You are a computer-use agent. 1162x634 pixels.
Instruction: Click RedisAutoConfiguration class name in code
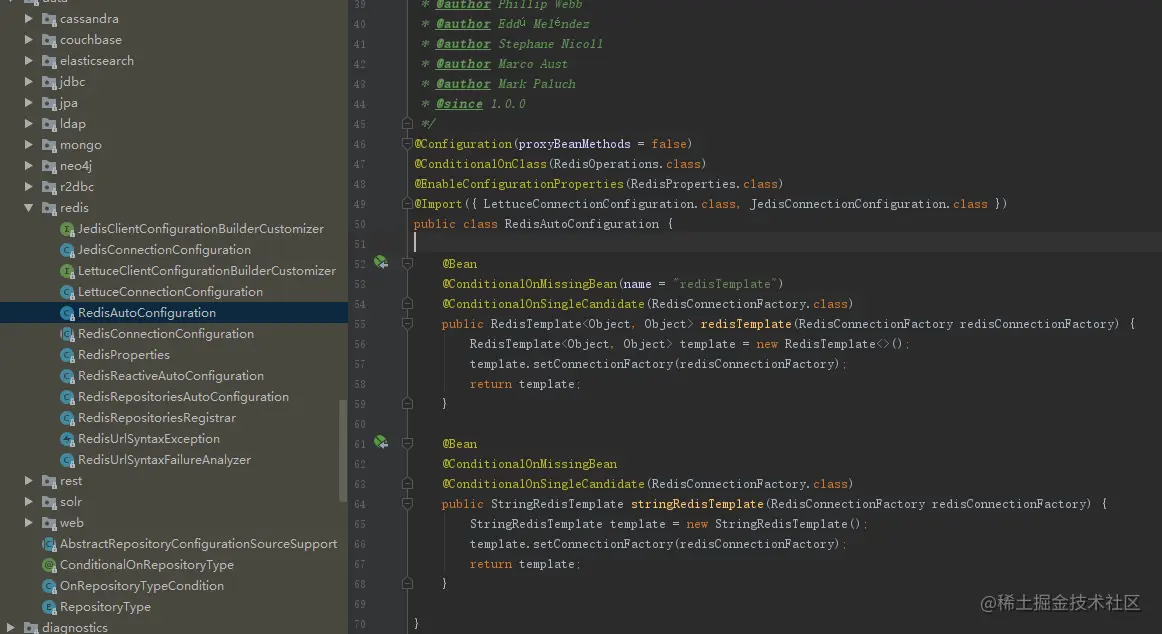581,224
